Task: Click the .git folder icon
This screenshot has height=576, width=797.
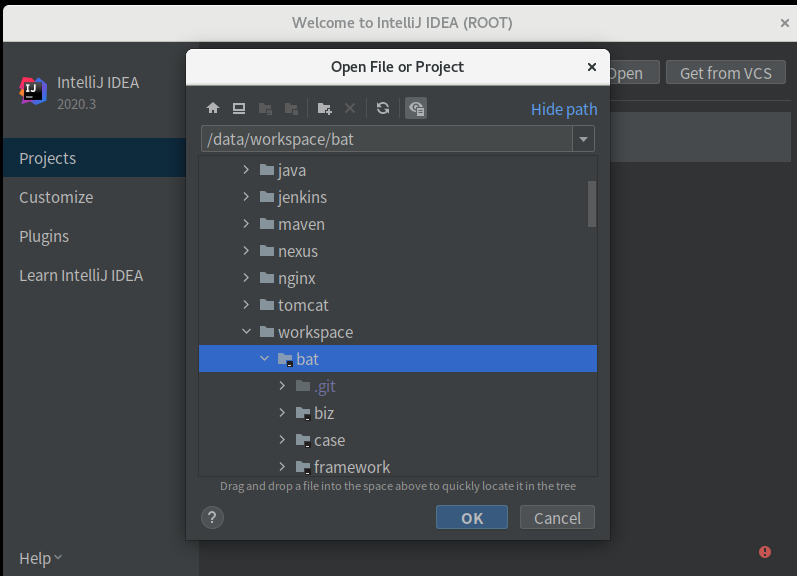Action: coord(303,386)
